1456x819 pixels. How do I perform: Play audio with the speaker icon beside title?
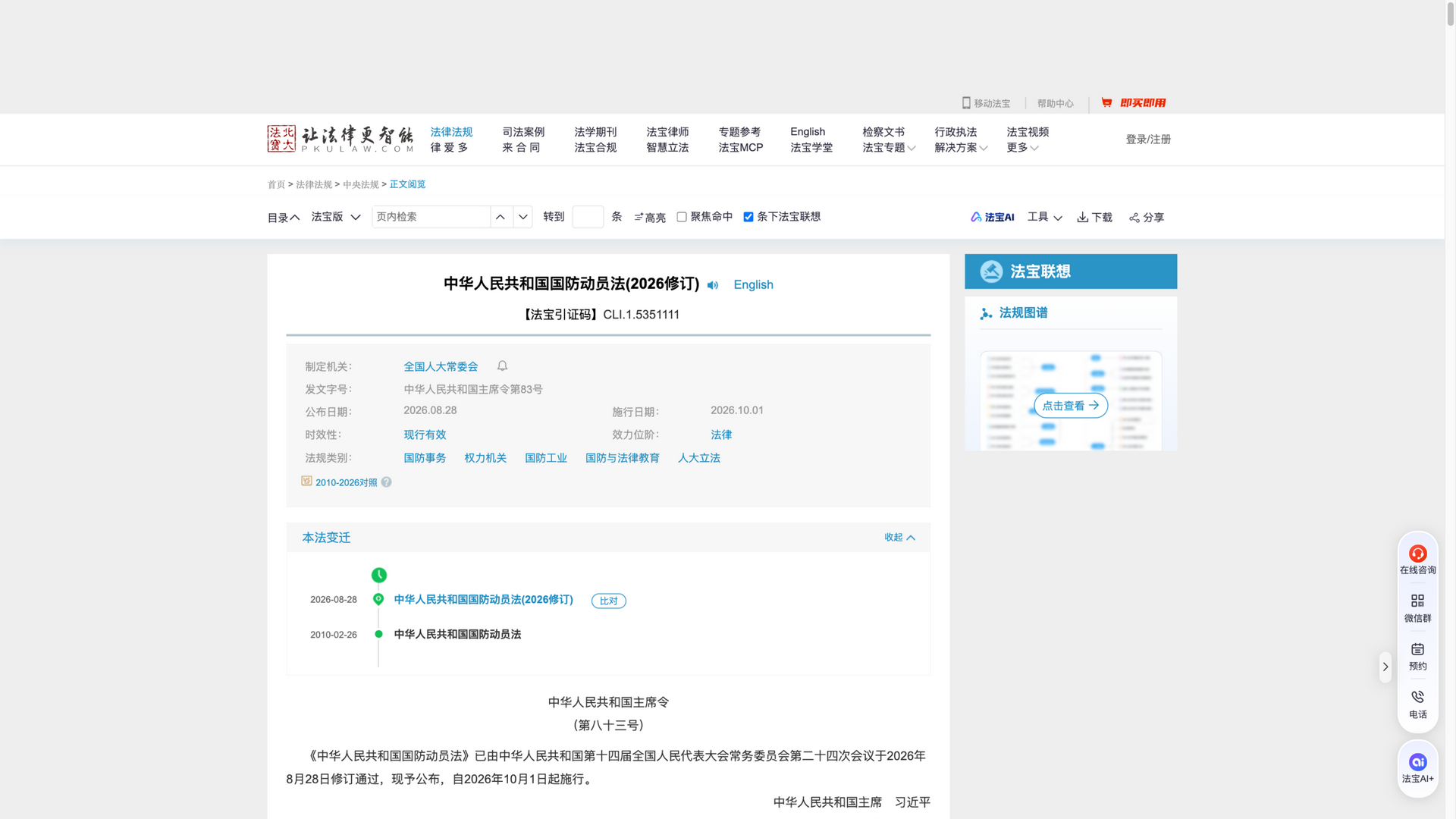tap(713, 285)
